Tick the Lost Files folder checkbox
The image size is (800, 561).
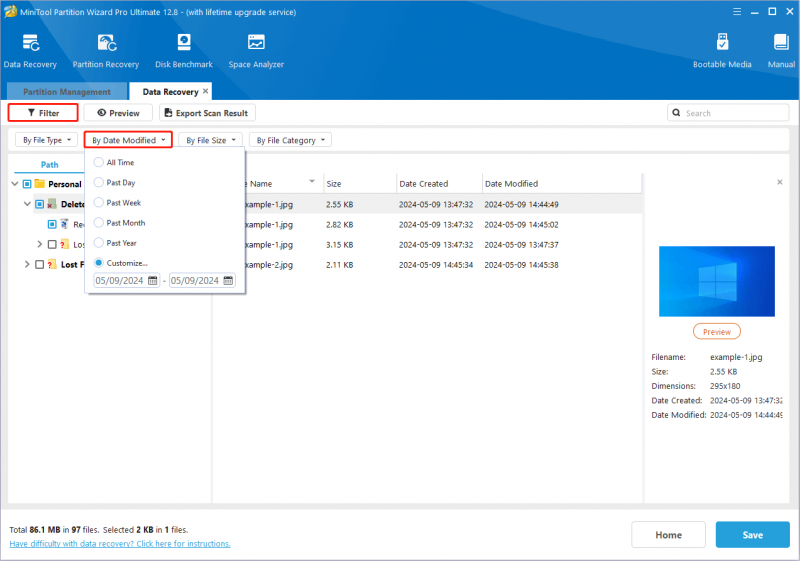tap(39, 264)
